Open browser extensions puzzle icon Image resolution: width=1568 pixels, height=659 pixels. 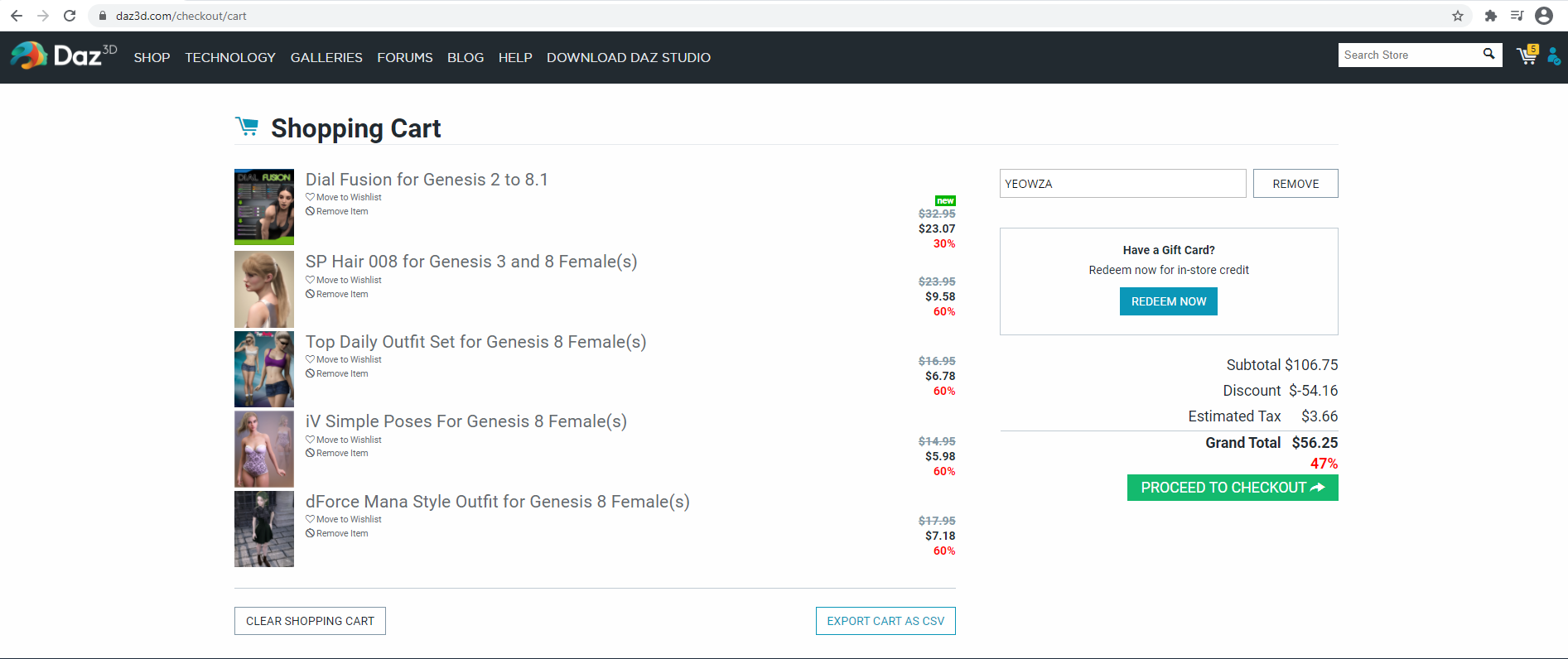click(1490, 16)
